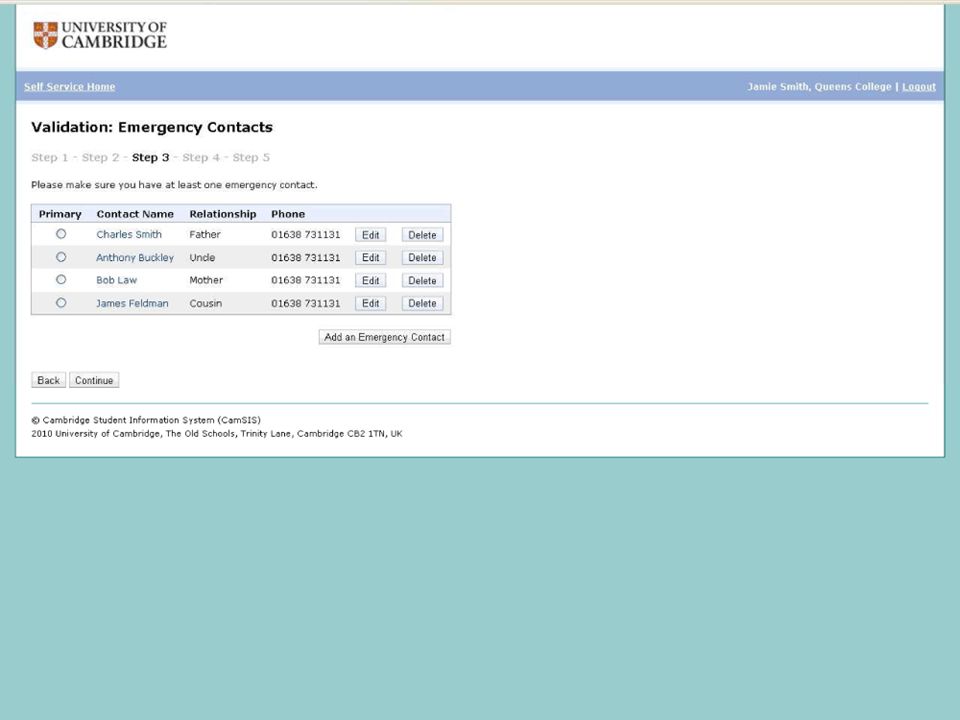Select Step 4 in the progress trail
960x720 pixels.
tap(201, 157)
